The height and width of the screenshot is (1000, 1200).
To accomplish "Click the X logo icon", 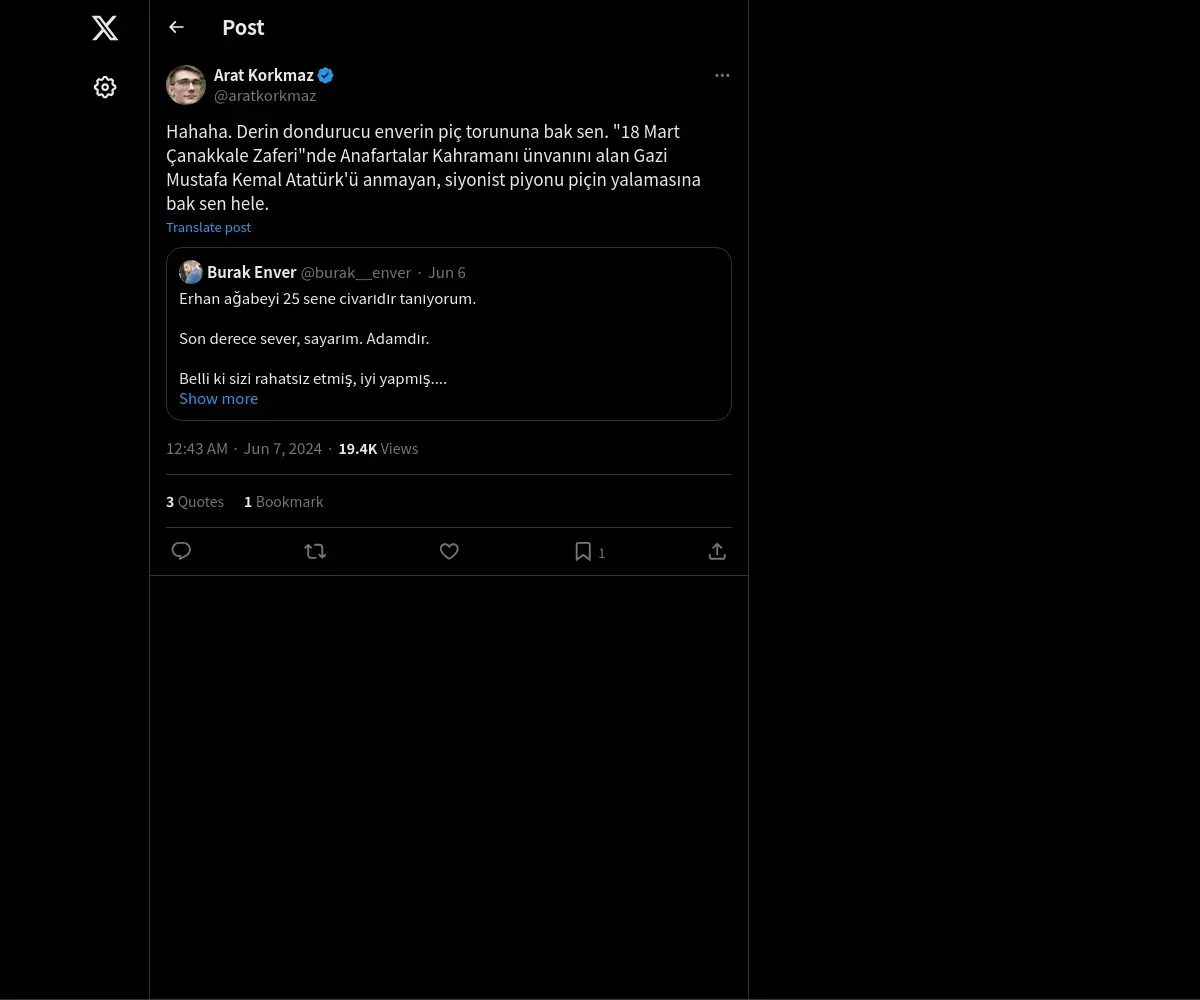I will click(x=105, y=28).
